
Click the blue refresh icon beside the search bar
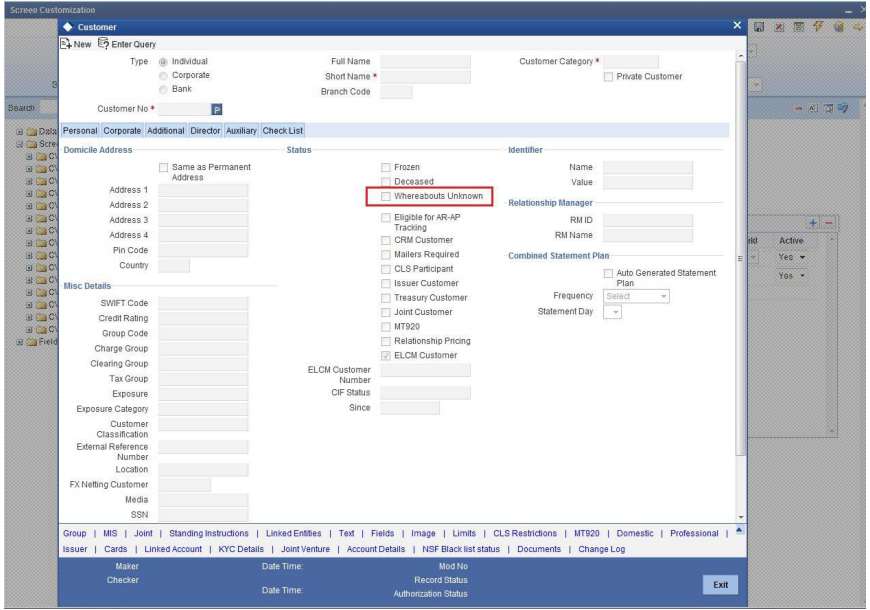click(843, 108)
